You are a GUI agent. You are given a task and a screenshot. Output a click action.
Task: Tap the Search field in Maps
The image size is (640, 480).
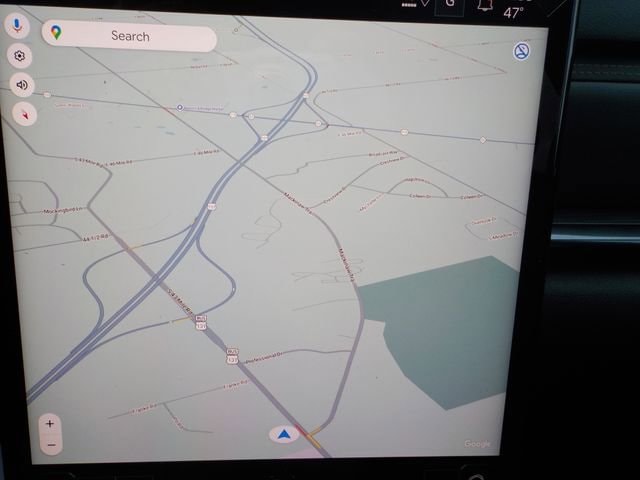pos(130,37)
